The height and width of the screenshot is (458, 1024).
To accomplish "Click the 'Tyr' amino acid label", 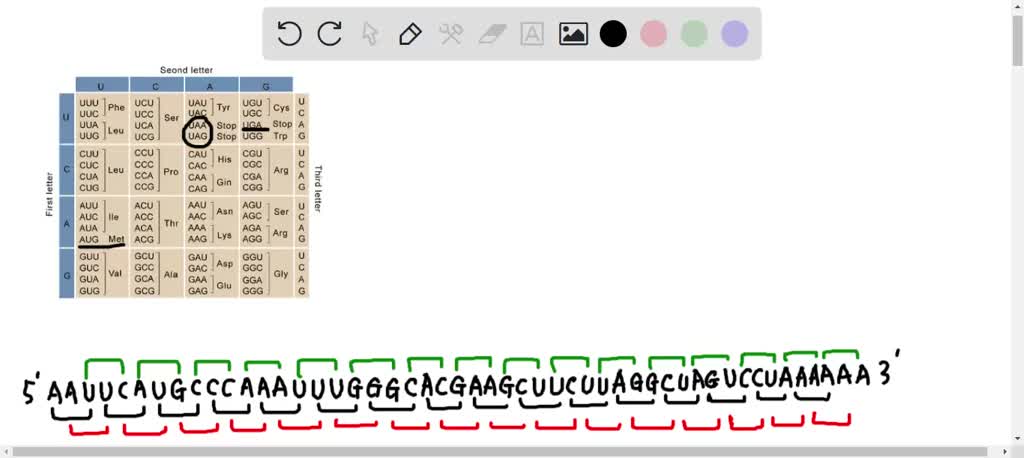I will 223,108.
